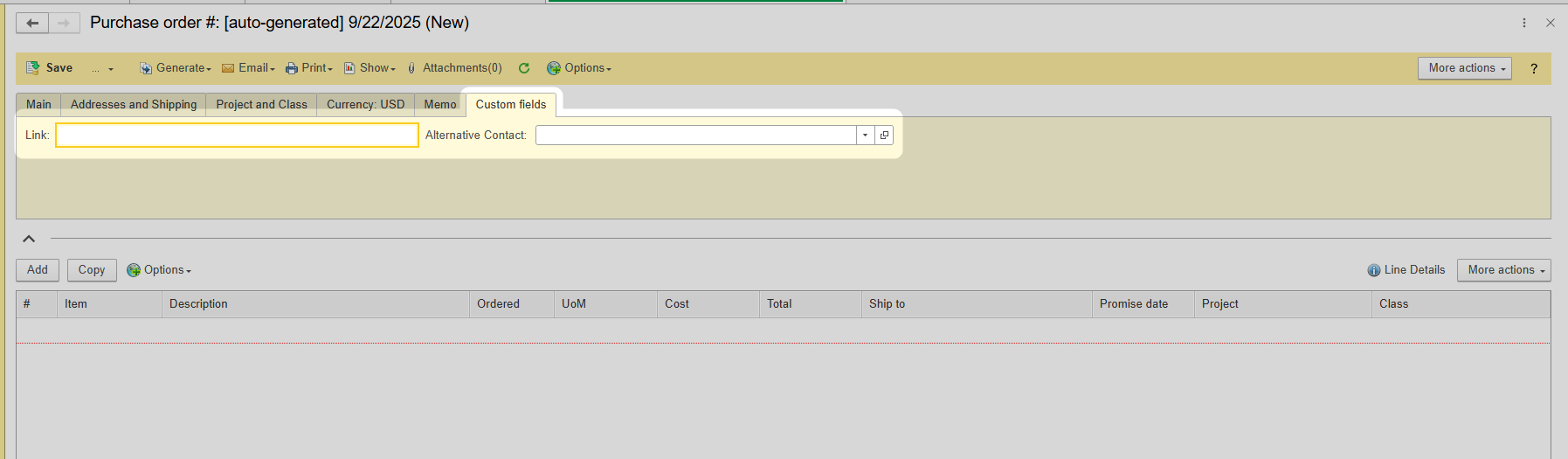Click Line Details info icon
This screenshot has height=459, width=1568.
tap(1374, 270)
